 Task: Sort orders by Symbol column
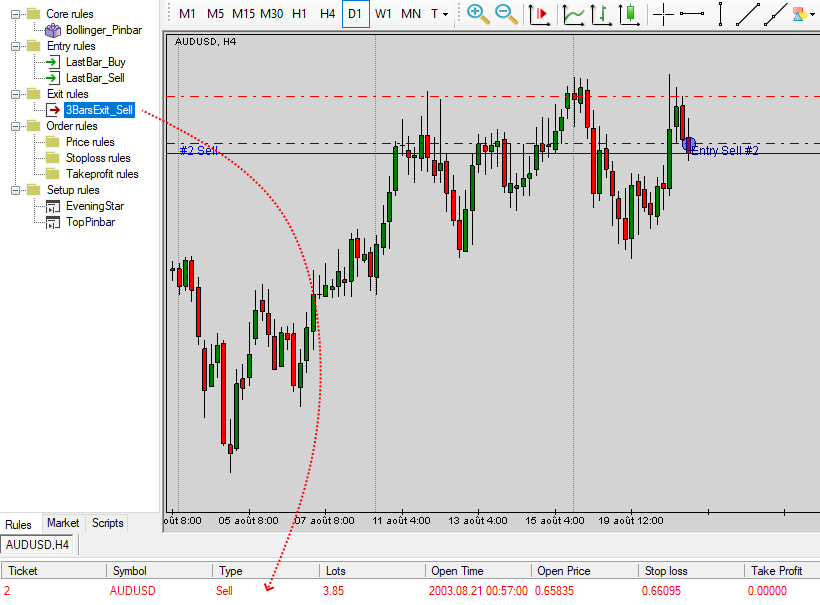[x=160, y=571]
